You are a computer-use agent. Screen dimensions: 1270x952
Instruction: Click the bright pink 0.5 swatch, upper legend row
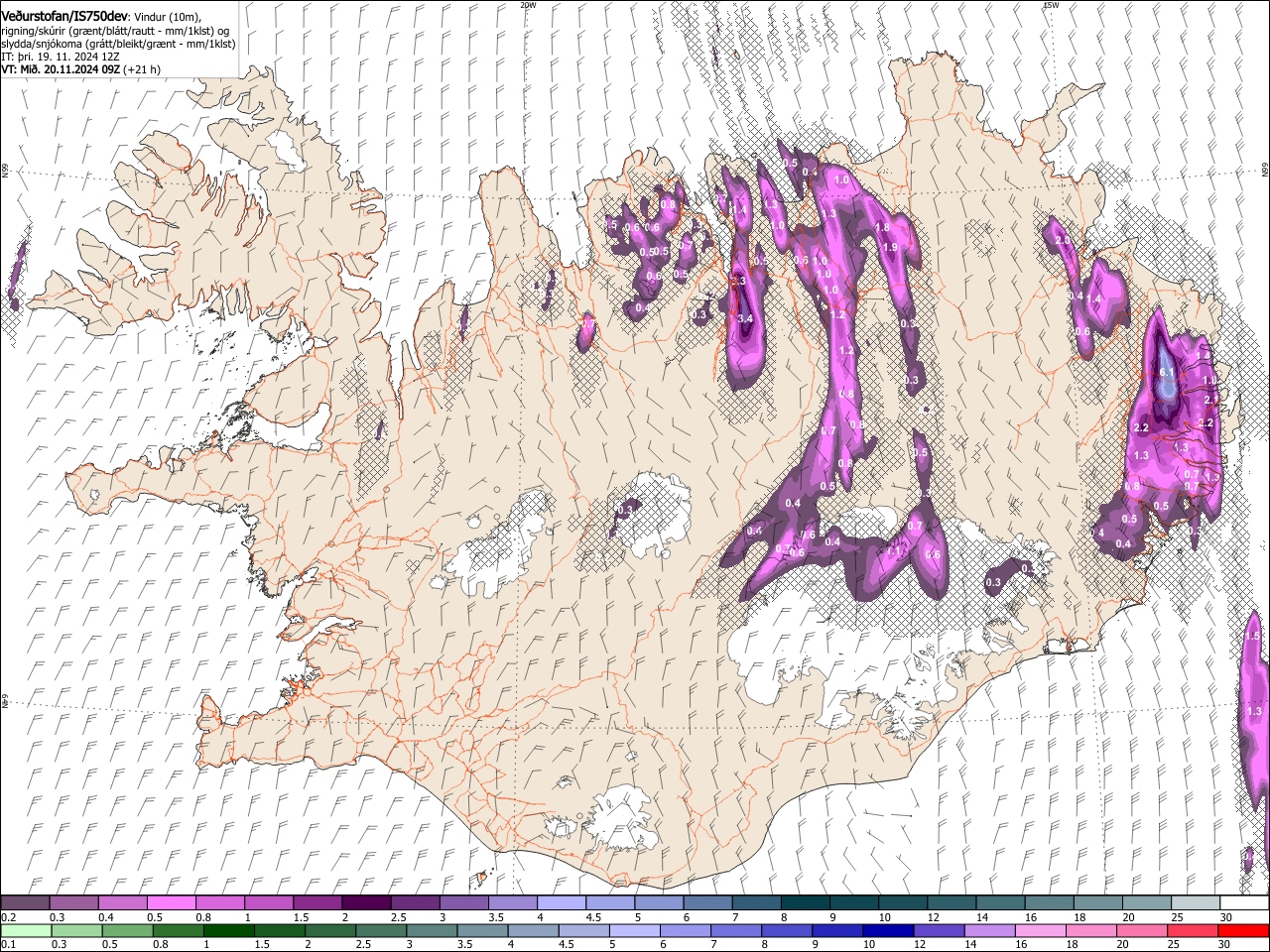171,903
